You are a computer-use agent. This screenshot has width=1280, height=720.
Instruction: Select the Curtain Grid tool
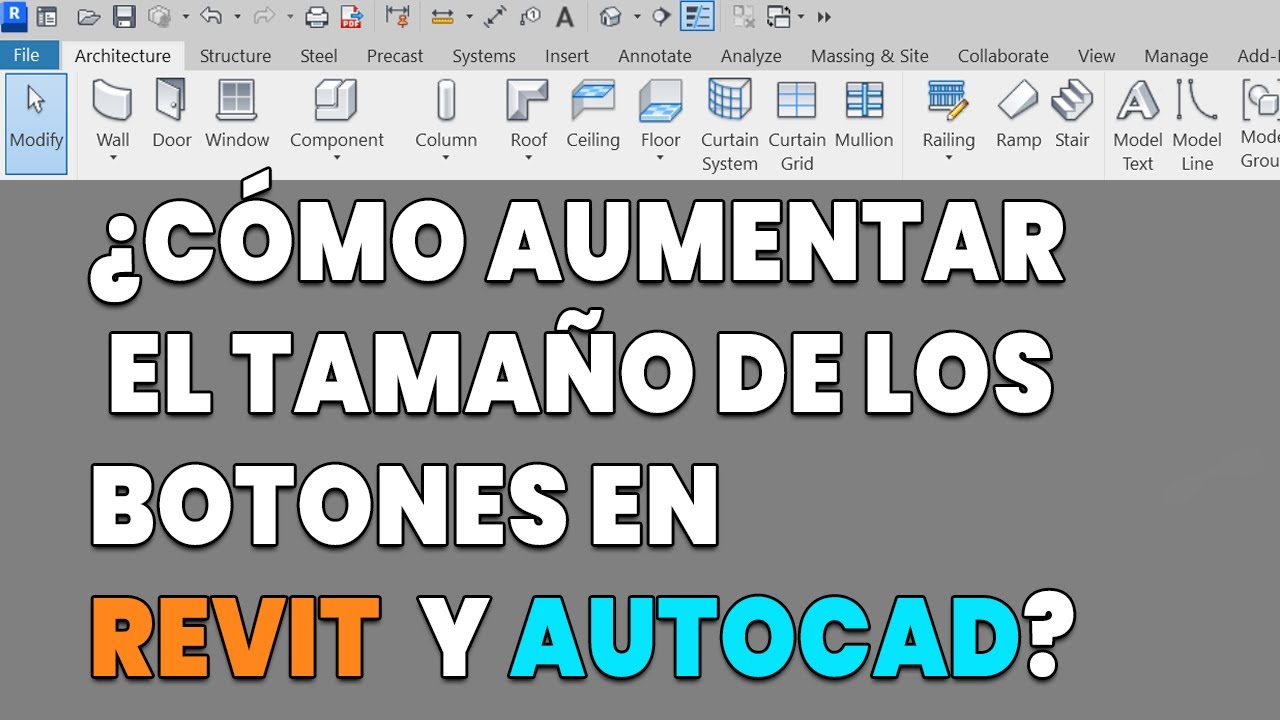tap(797, 124)
